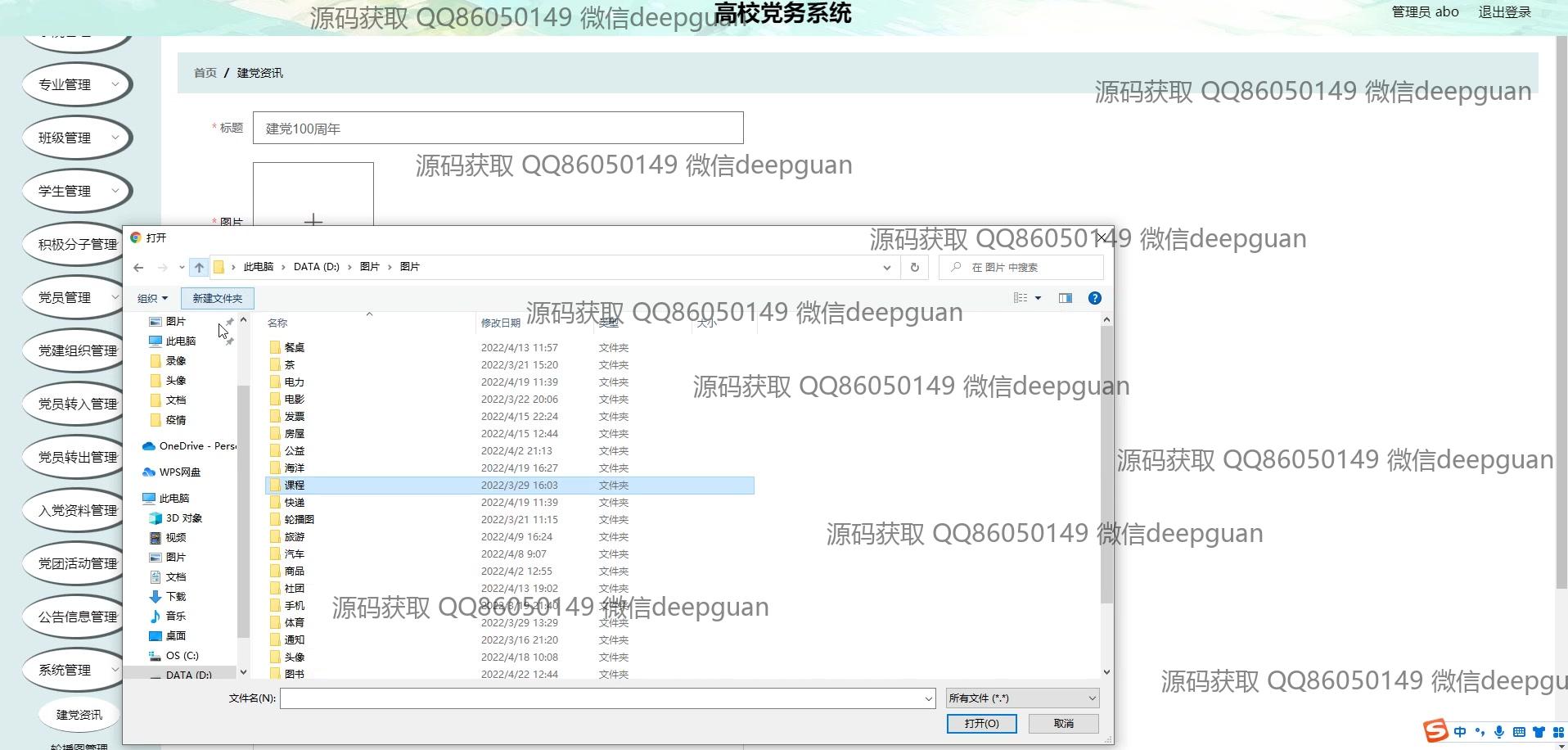This screenshot has height=750, width=1568.
Task: Toggle the preview pane icon
Action: [1066, 298]
